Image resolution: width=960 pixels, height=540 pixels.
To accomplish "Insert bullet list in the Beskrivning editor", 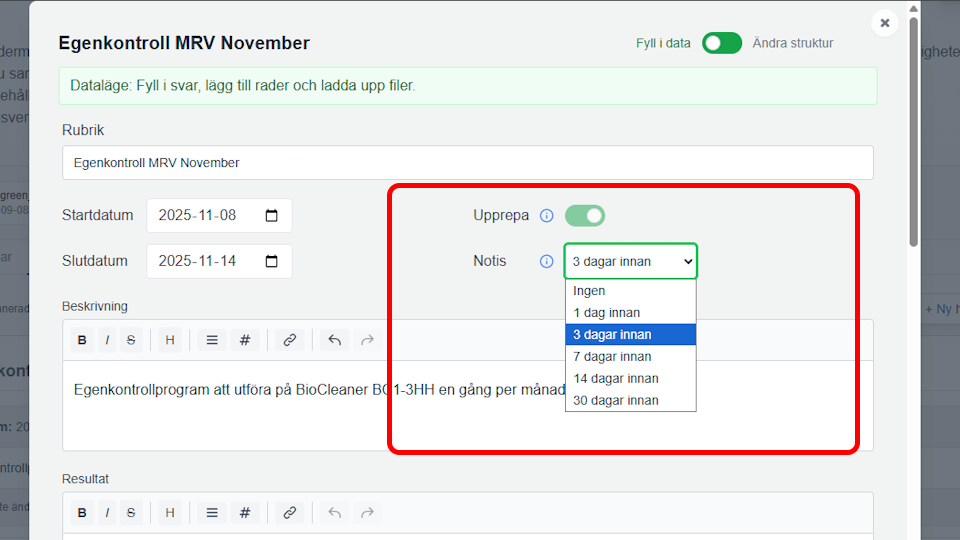I will (x=212, y=340).
